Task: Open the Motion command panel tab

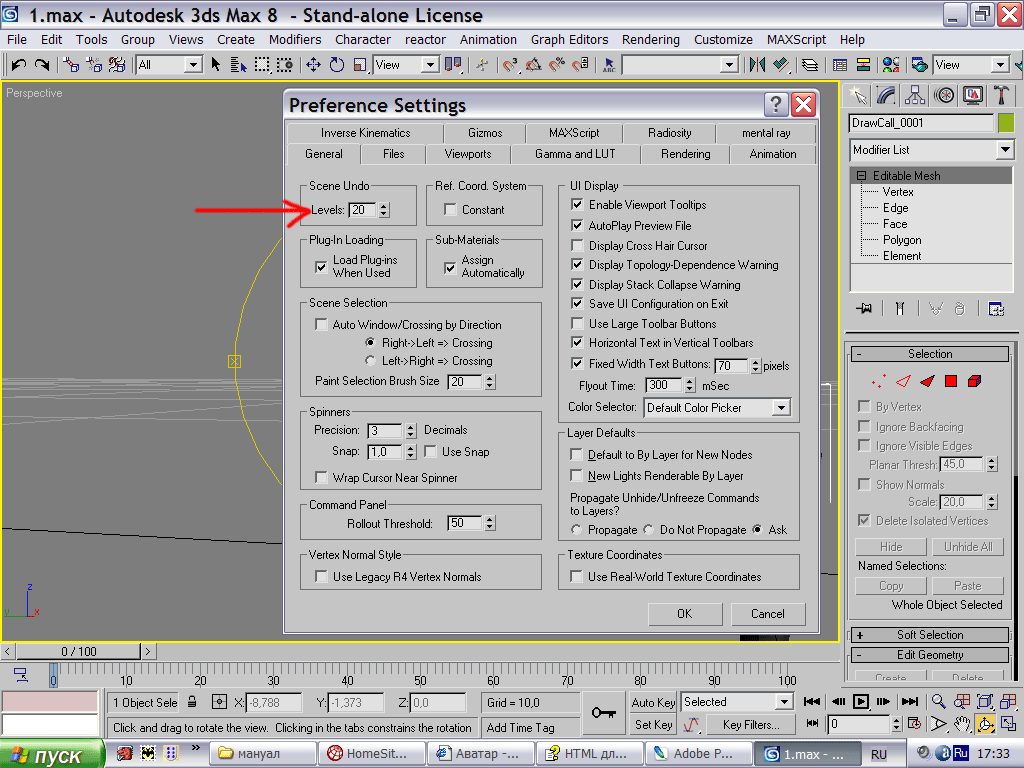Action: click(944, 96)
